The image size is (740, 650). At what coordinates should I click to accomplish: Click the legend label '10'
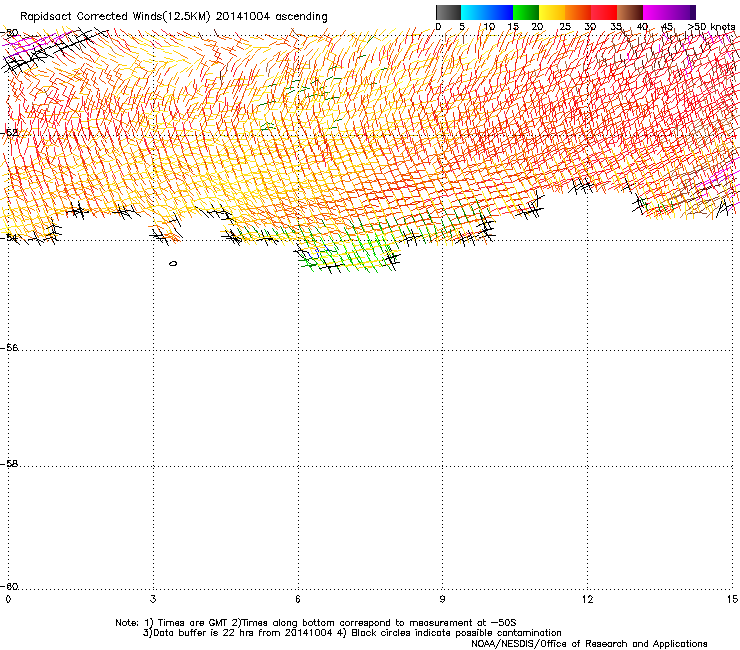489,26
